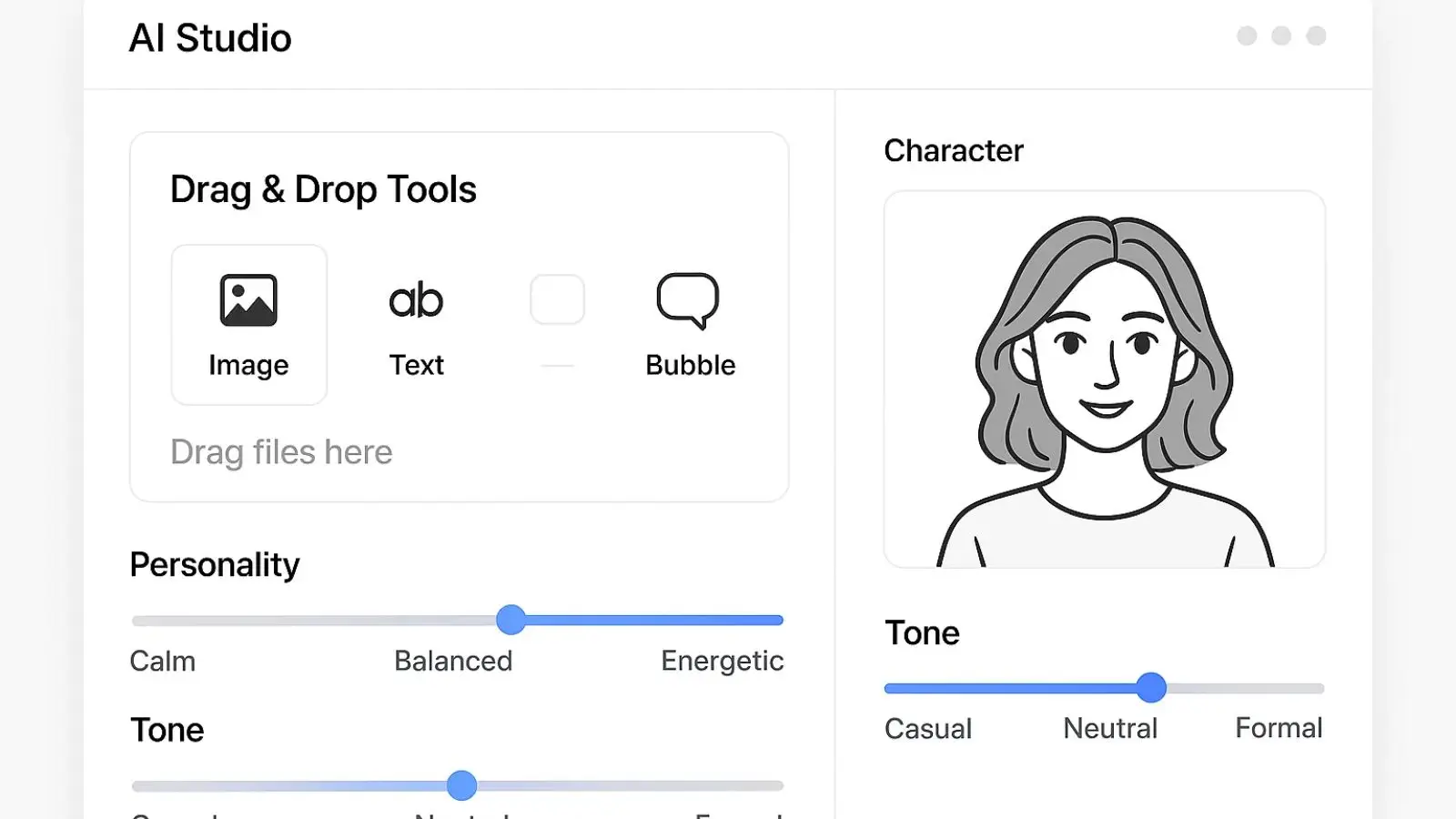Image resolution: width=1456 pixels, height=819 pixels.
Task: Click the Drag files here drop zone
Action: (x=281, y=452)
